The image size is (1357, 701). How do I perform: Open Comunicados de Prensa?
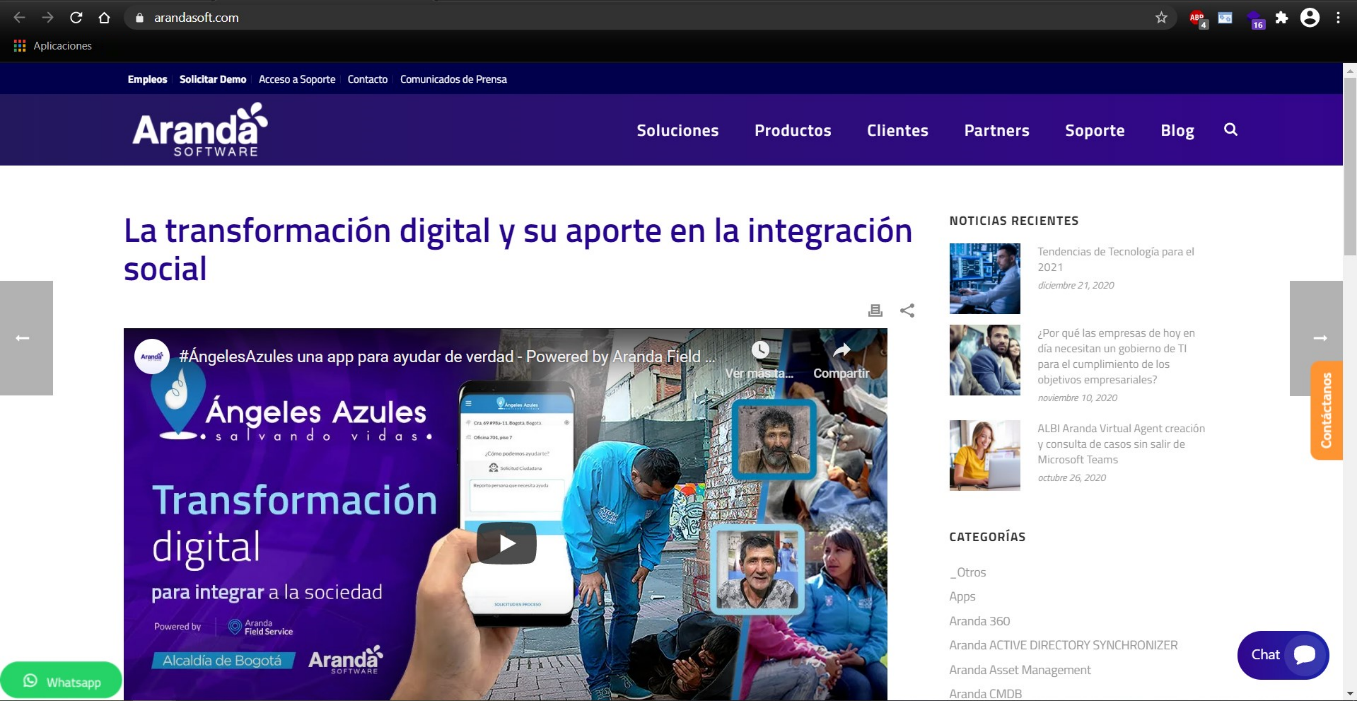[454, 79]
